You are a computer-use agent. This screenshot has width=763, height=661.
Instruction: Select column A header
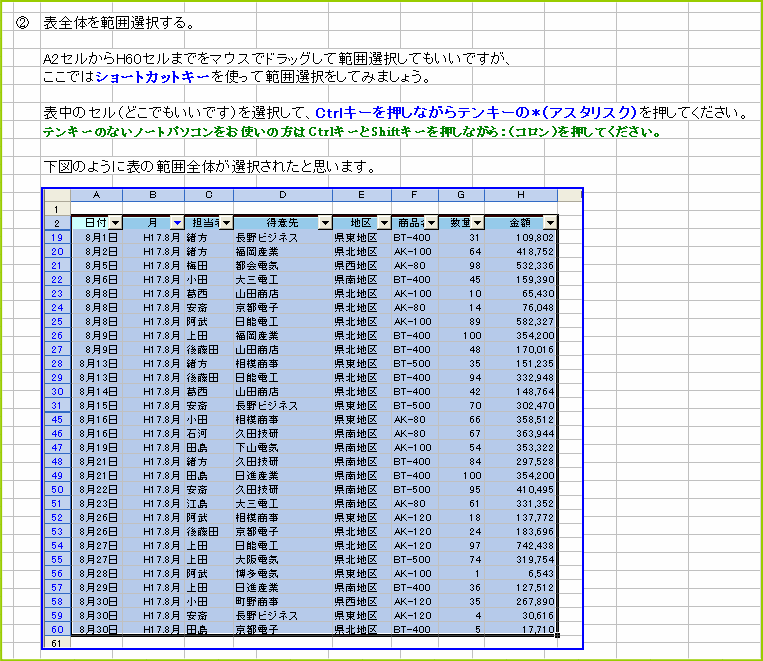[97, 195]
